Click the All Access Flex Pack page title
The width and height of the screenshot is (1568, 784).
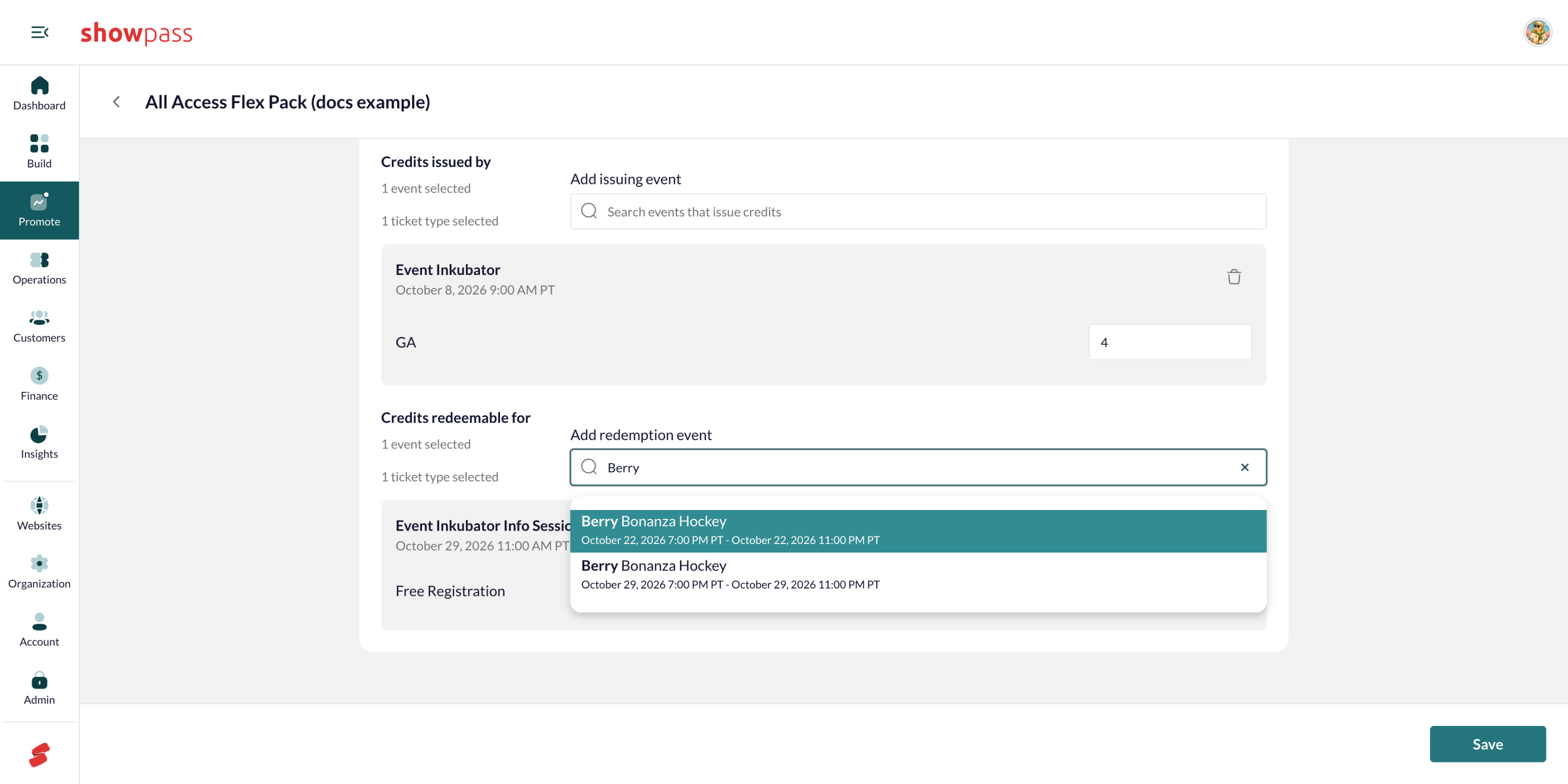(x=287, y=101)
